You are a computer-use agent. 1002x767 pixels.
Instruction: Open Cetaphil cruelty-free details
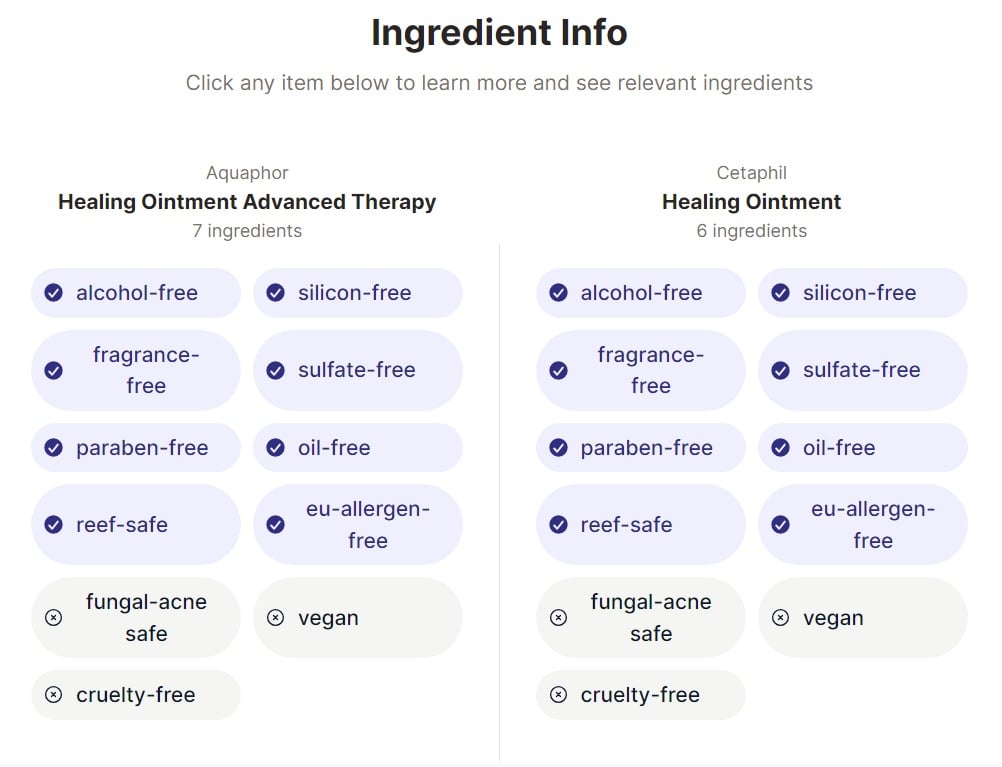click(x=641, y=695)
